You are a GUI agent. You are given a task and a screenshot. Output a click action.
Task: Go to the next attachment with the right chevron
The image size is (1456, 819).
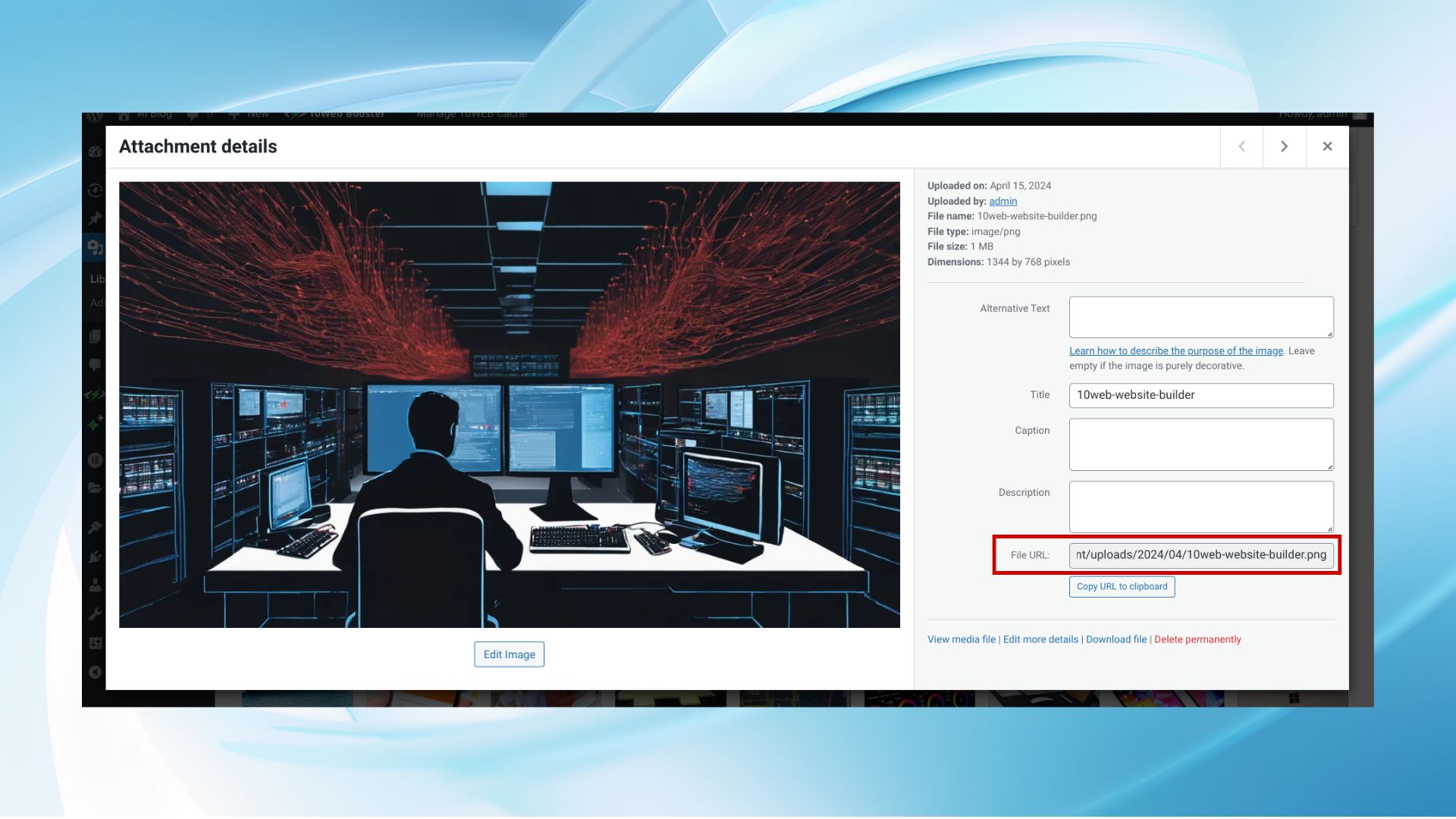tap(1284, 146)
